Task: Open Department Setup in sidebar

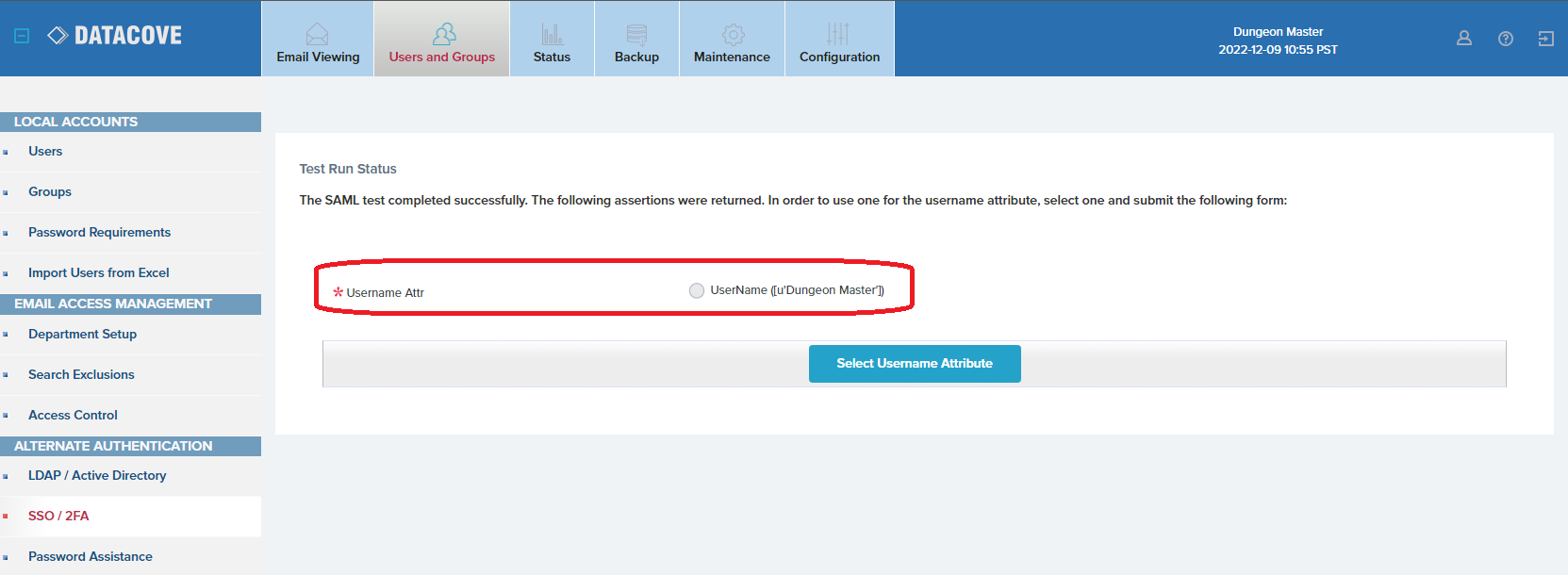Action: coord(82,335)
